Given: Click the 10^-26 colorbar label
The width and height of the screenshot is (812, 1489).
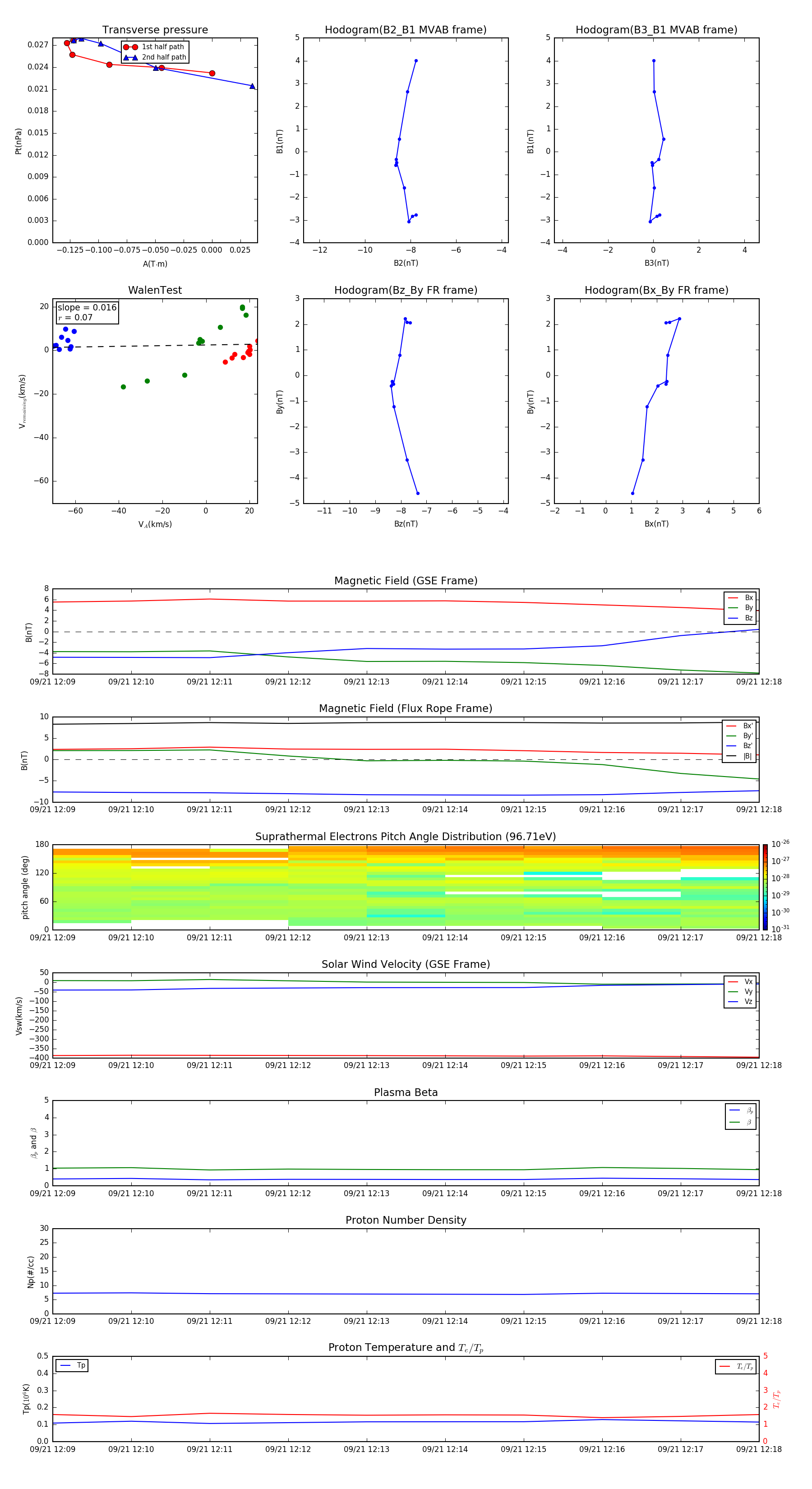Looking at the screenshot, I should coord(780,844).
